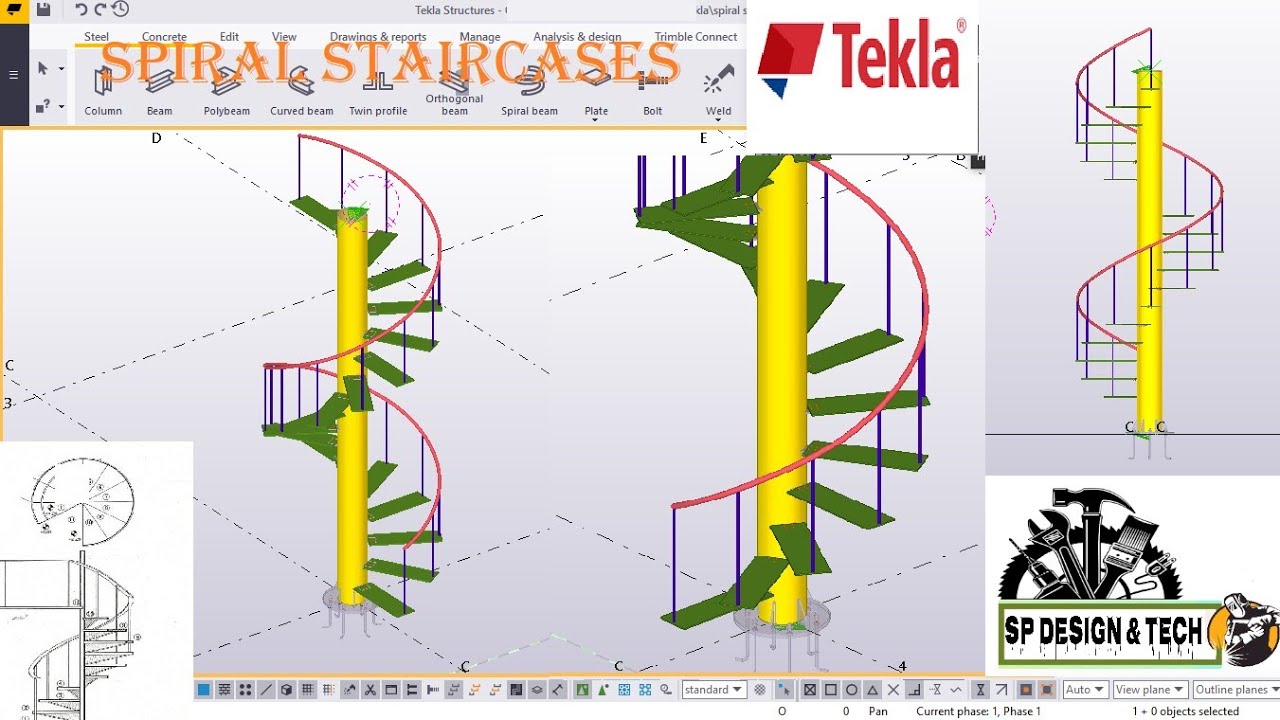Click the diagonal line selection switch icon
This screenshot has width=1280, height=720.
point(266,690)
